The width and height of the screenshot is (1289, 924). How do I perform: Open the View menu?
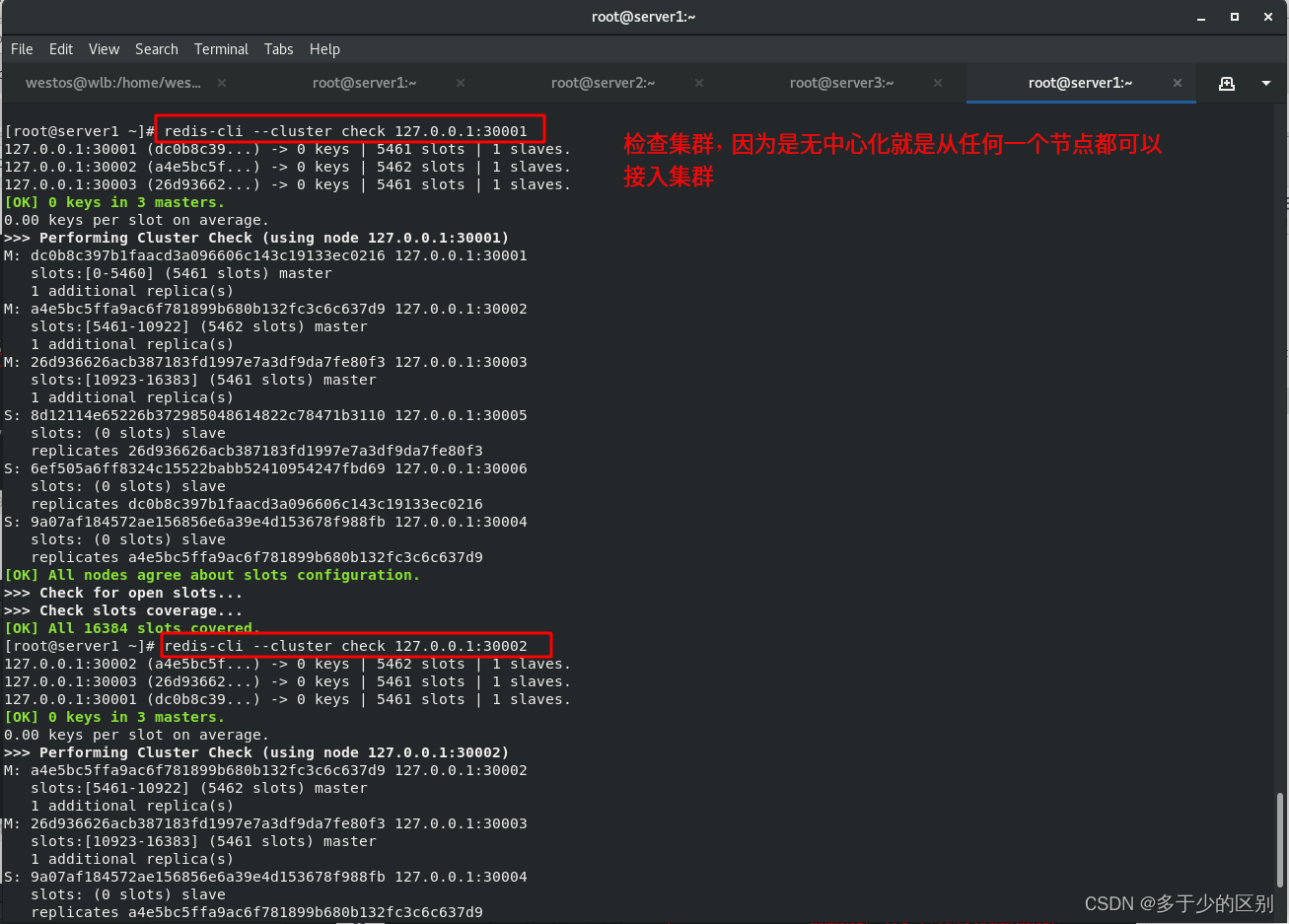click(x=104, y=49)
